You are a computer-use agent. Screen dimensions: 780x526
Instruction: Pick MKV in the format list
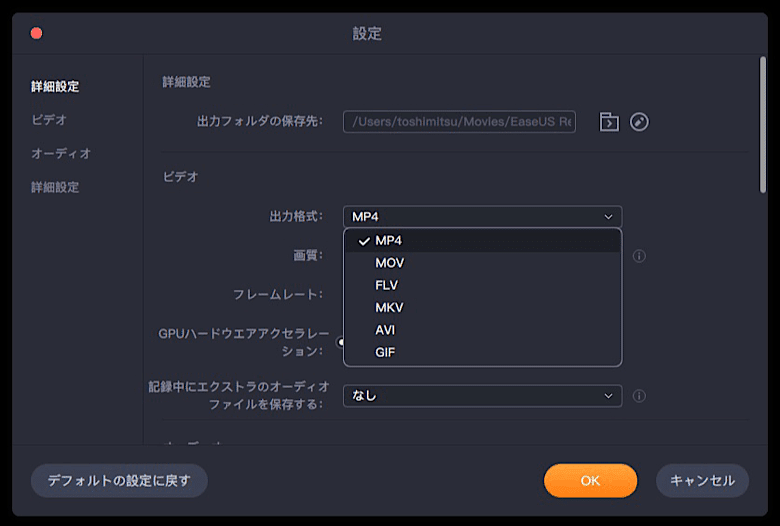pos(483,308)
